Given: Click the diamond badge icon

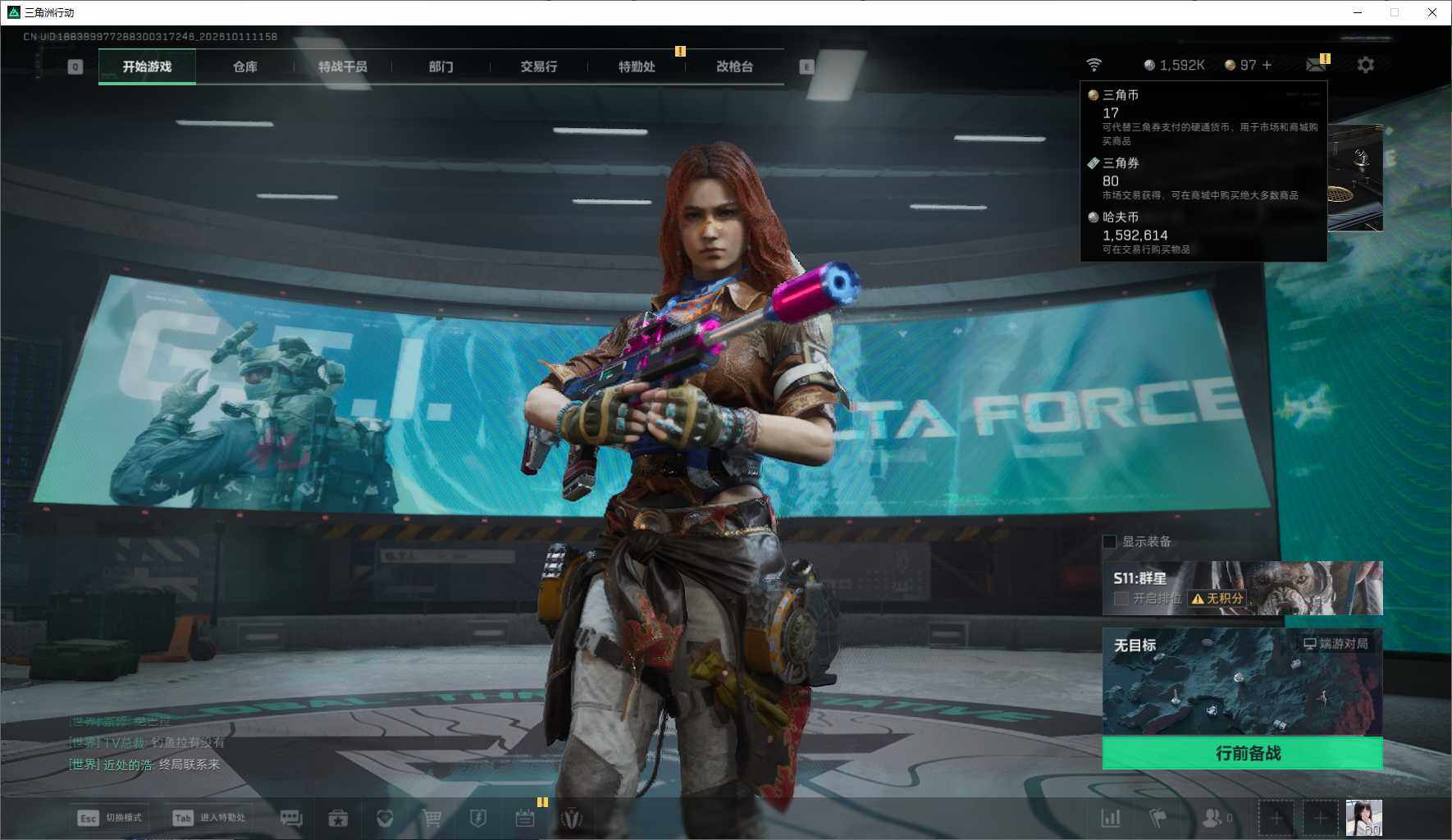Looking at the screenshot, I should tap(385, 818).
